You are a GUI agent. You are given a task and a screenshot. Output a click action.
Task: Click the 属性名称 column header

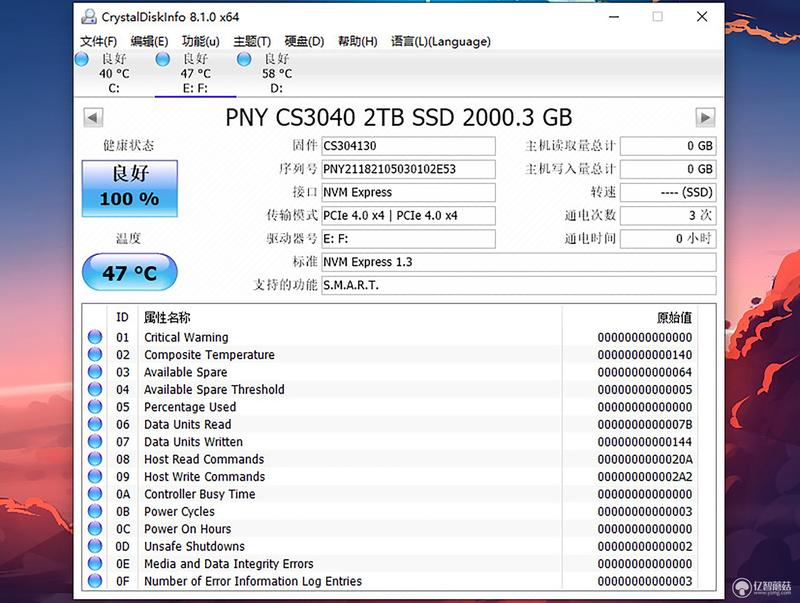(x=167, y=317)
